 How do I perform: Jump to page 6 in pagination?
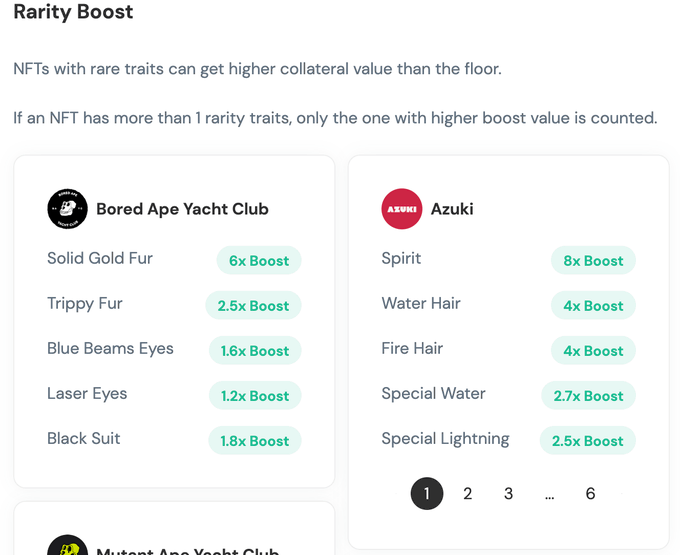[x=590, y=493]
